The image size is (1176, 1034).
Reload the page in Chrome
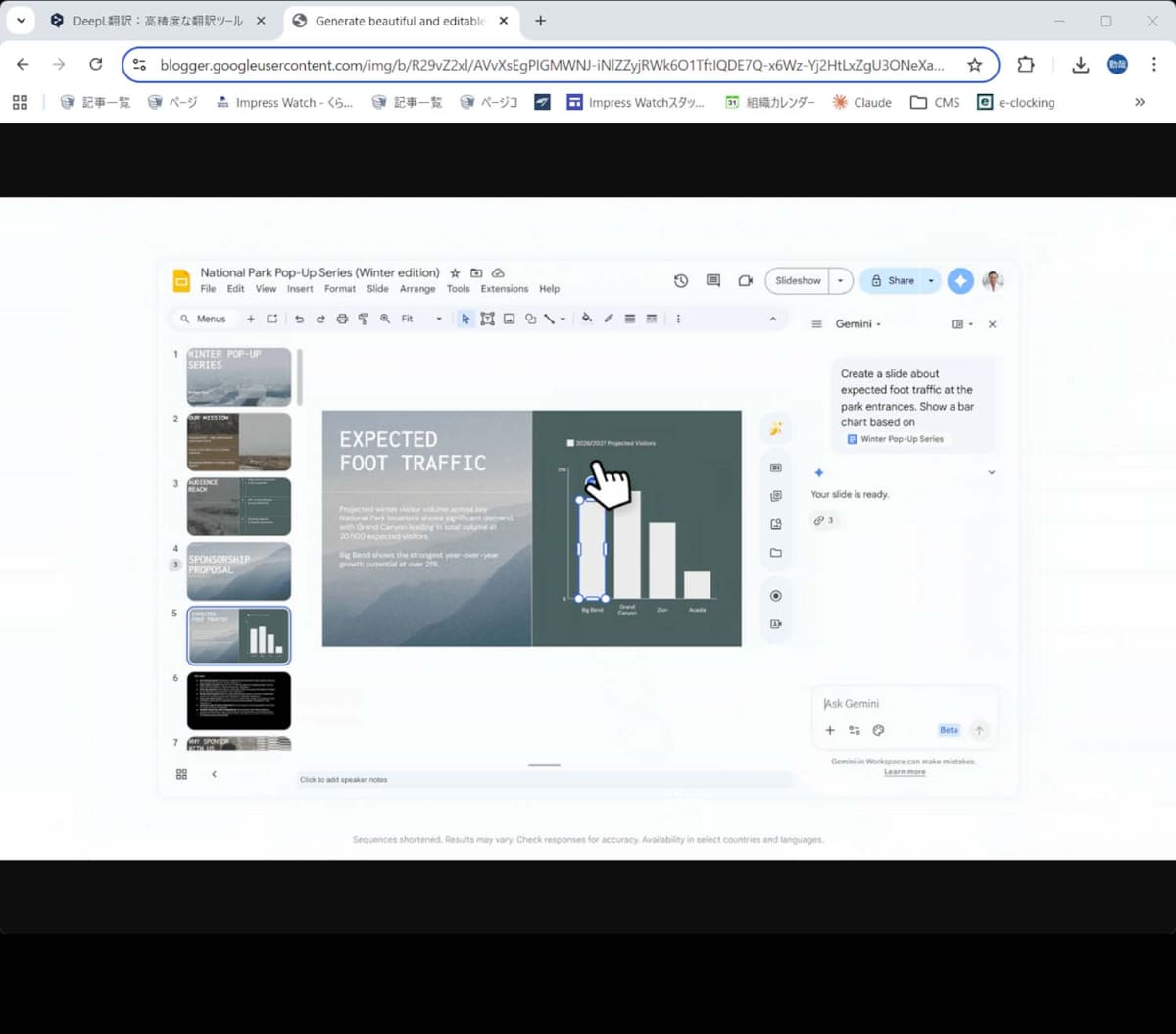95,65
